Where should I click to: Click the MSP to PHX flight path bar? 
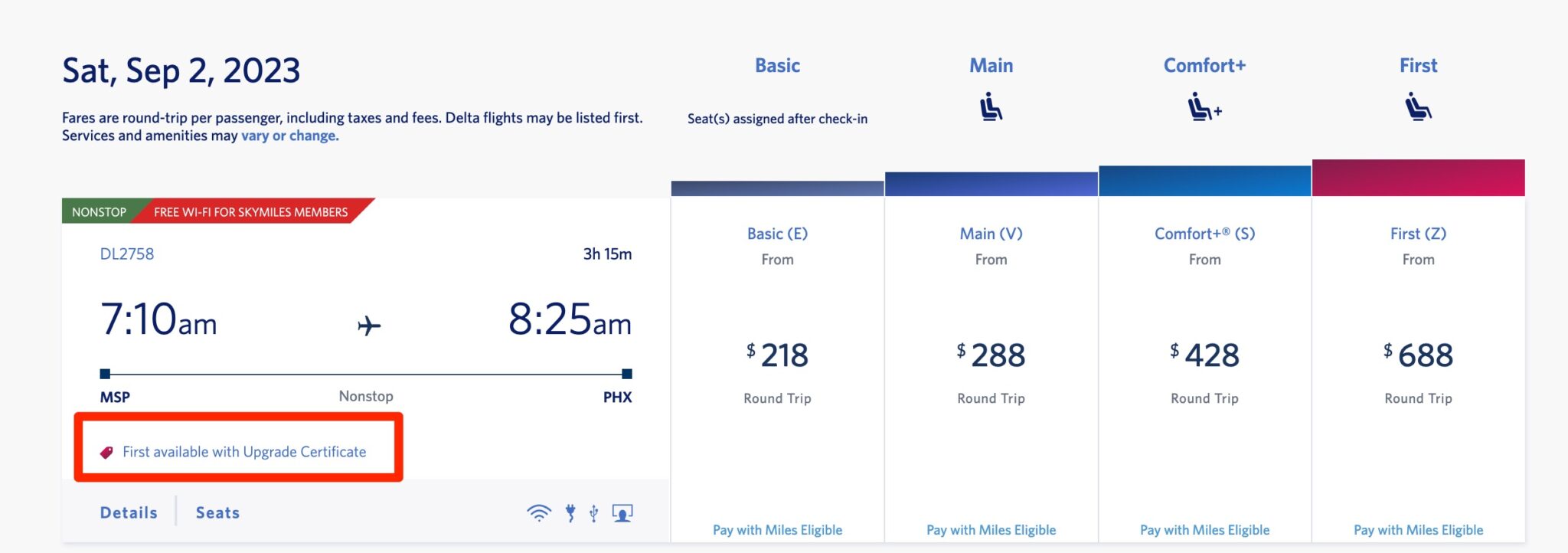[x=367, y=375]
